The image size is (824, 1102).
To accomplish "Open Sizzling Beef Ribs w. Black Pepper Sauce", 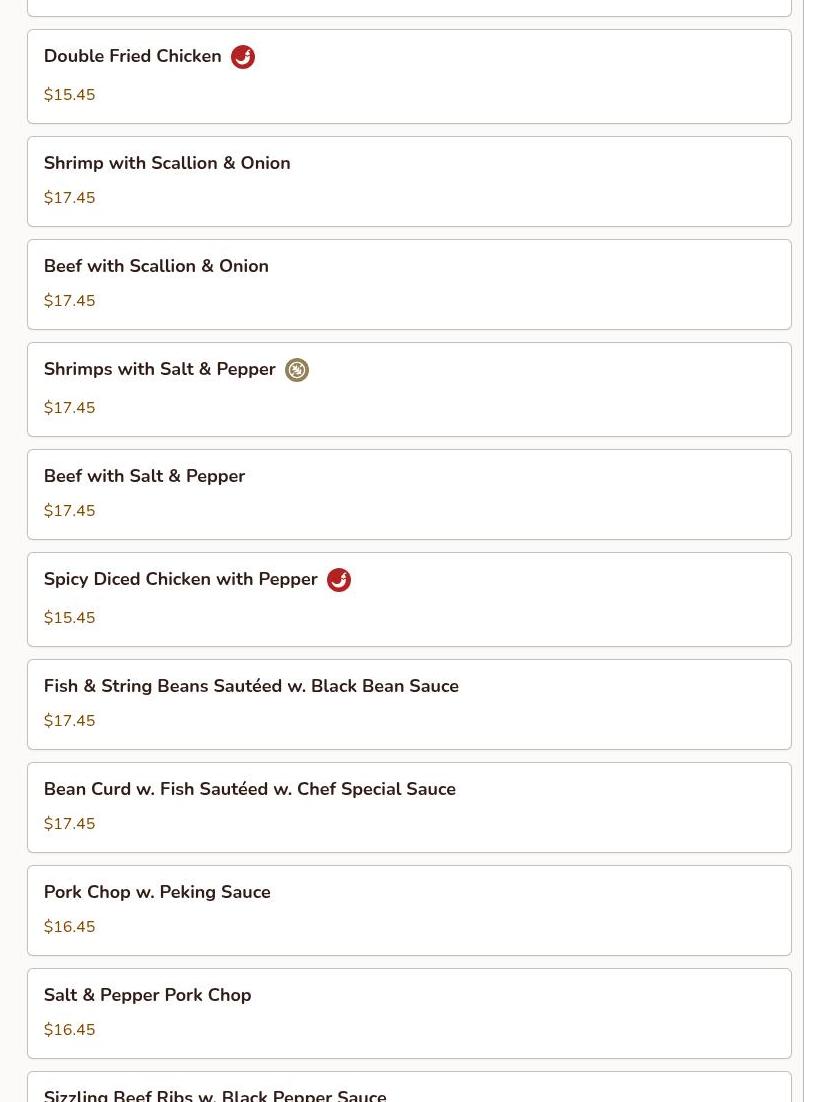I will tap(215, 1094).
